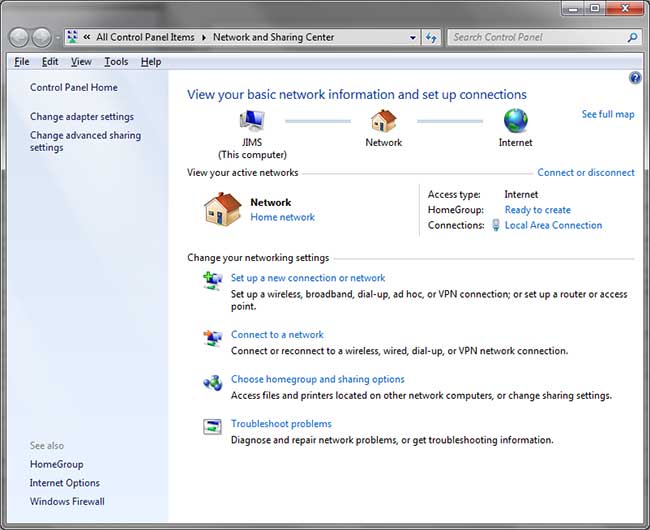The width and height of the screenshot is (650, 530).
Task: Click the Forward navigation arrow button
Action: click(x=42, y=38)
